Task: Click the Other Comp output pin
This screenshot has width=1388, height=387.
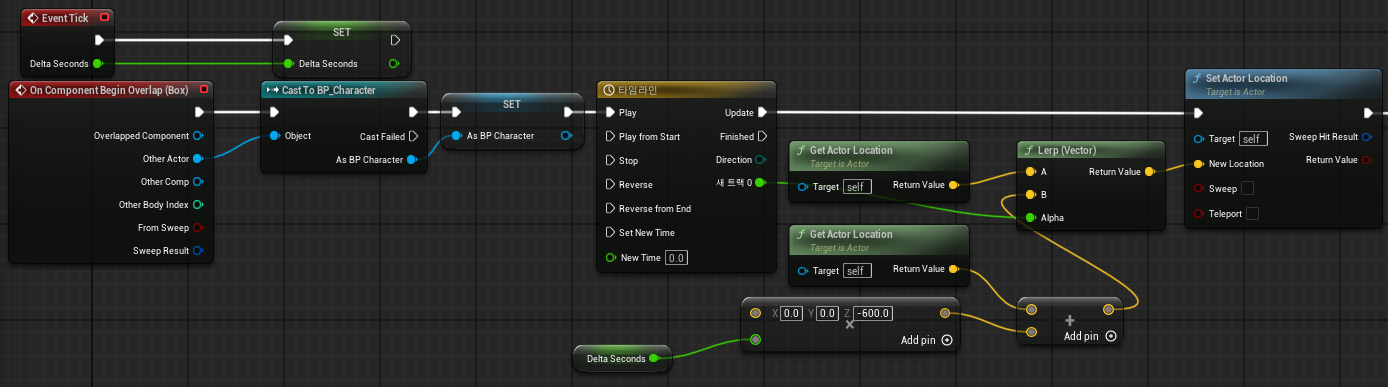Action: [198, 181]
